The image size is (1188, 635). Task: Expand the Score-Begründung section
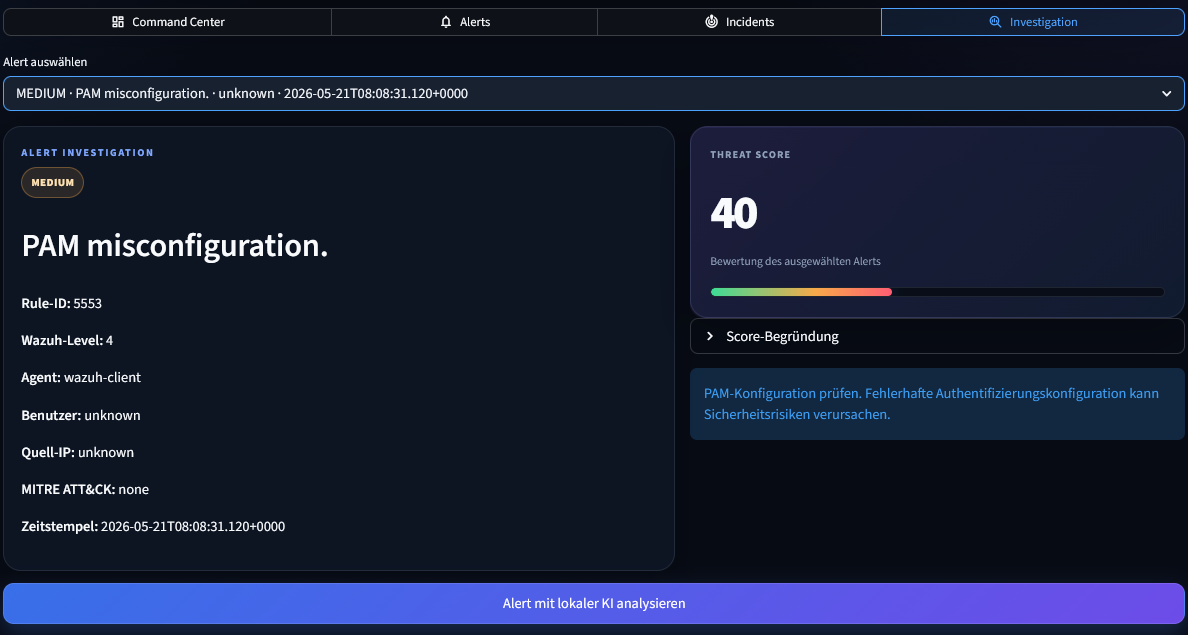[937, 336]
